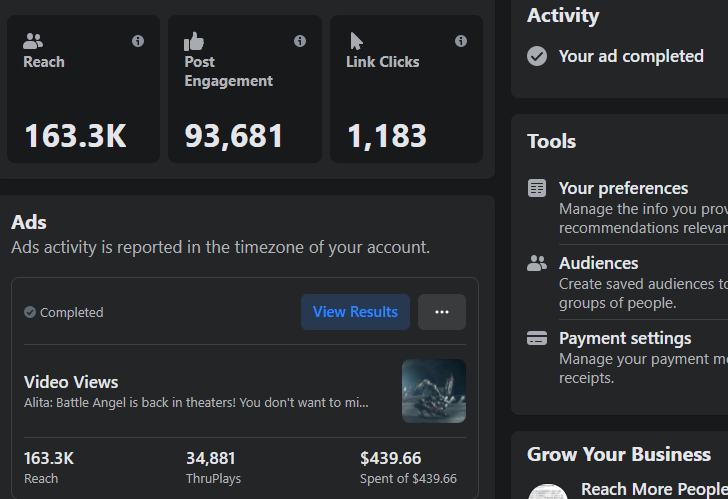Click the ad completed checkmark icon
728x499 pixels.
537,56
